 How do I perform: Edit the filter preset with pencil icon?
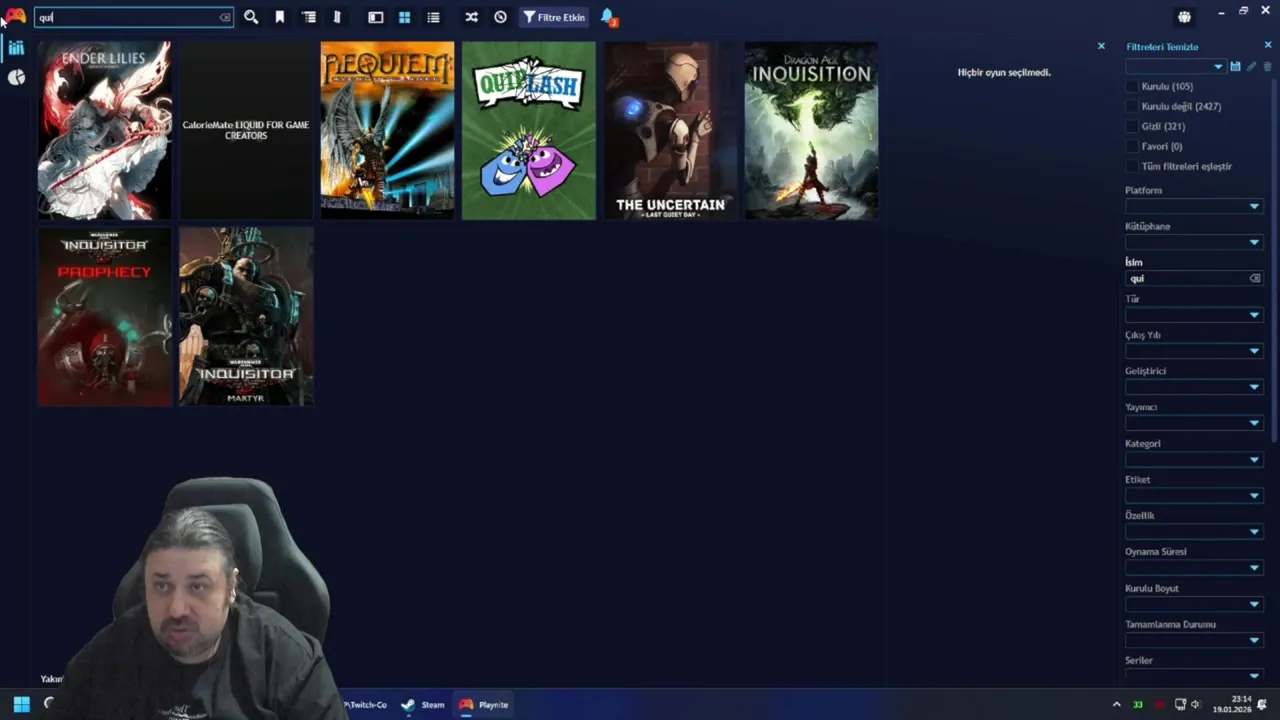1251,66
